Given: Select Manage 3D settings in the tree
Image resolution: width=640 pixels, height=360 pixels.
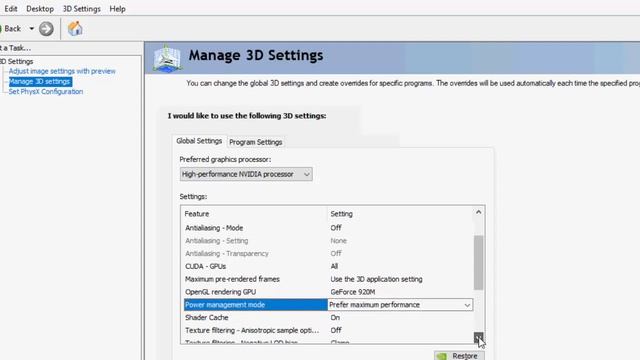Looking at the screenshot, I should pyautogui.click(x=40, y=81).
